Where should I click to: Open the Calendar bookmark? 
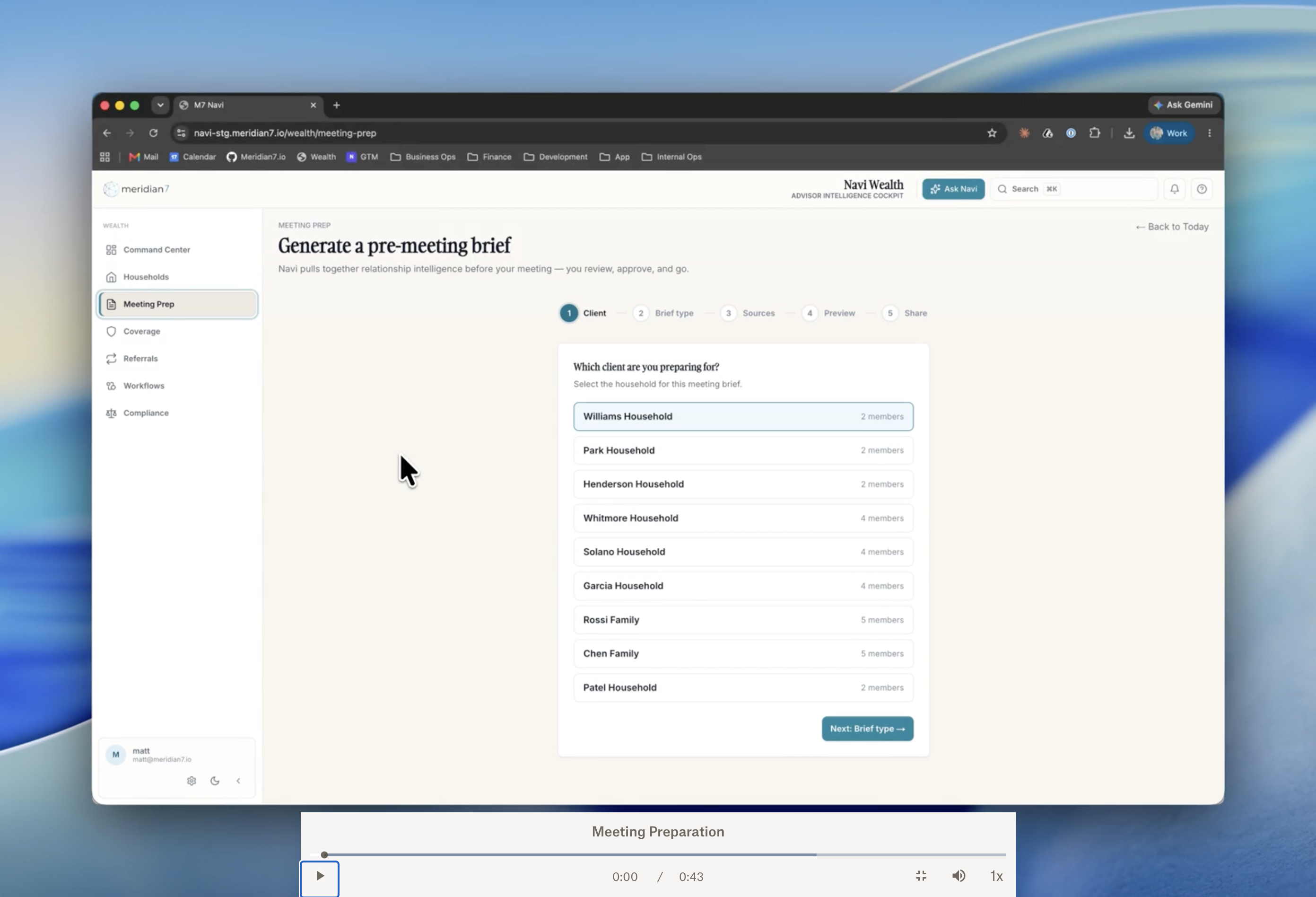click(x=192, y=157)
